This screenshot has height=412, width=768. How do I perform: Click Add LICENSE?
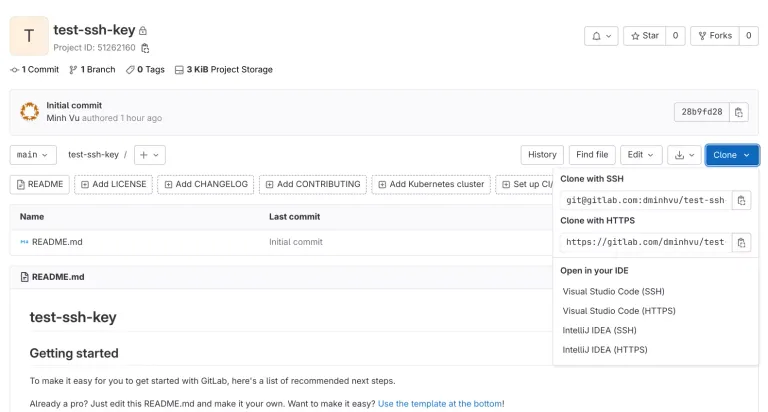[x=113, y=184]
